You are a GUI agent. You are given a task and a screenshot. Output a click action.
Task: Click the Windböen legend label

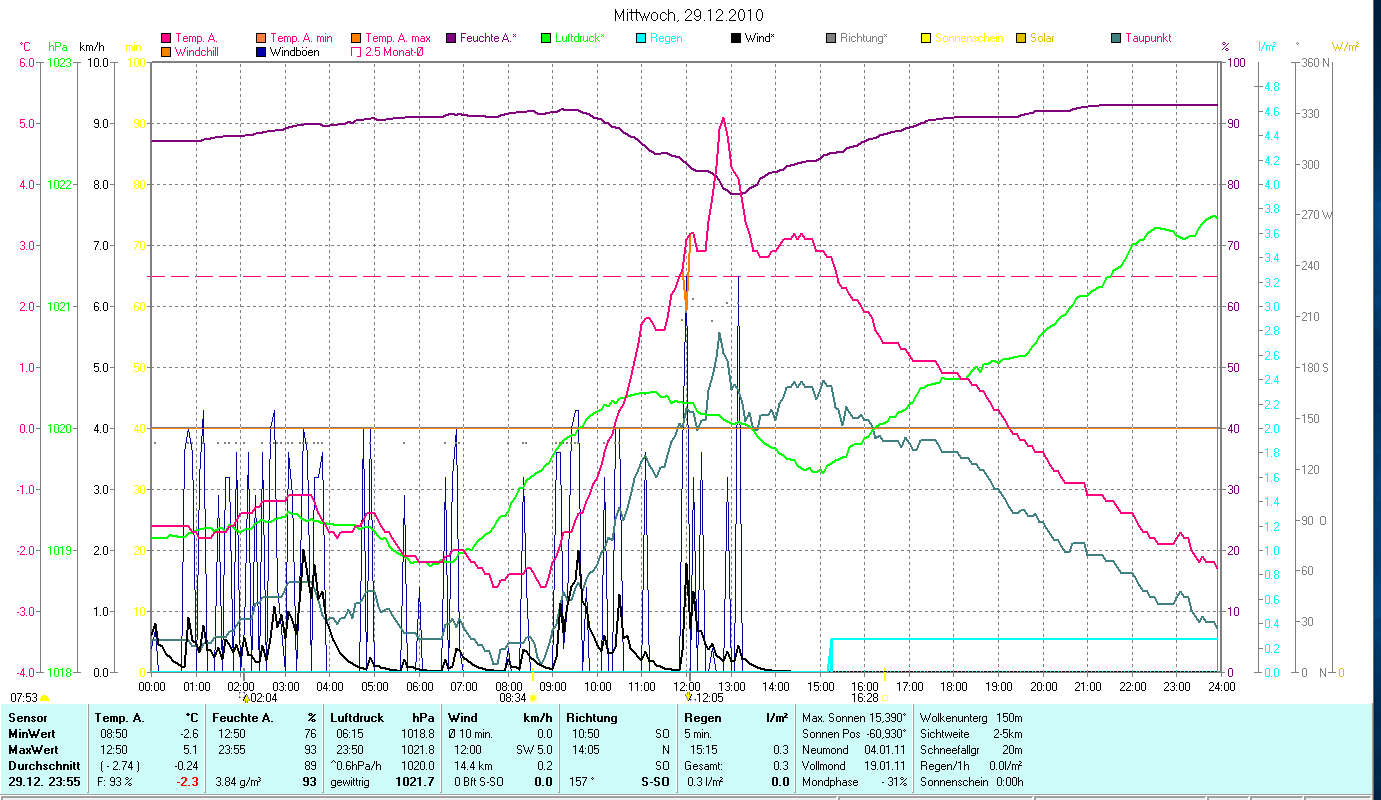[x=295, y=51]
